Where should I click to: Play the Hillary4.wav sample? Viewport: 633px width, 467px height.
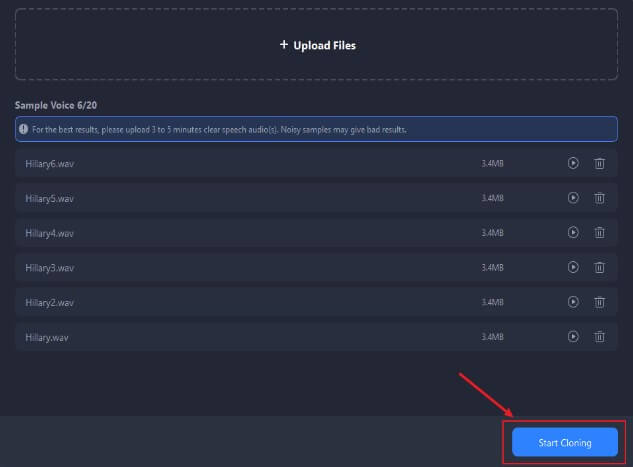573,232
